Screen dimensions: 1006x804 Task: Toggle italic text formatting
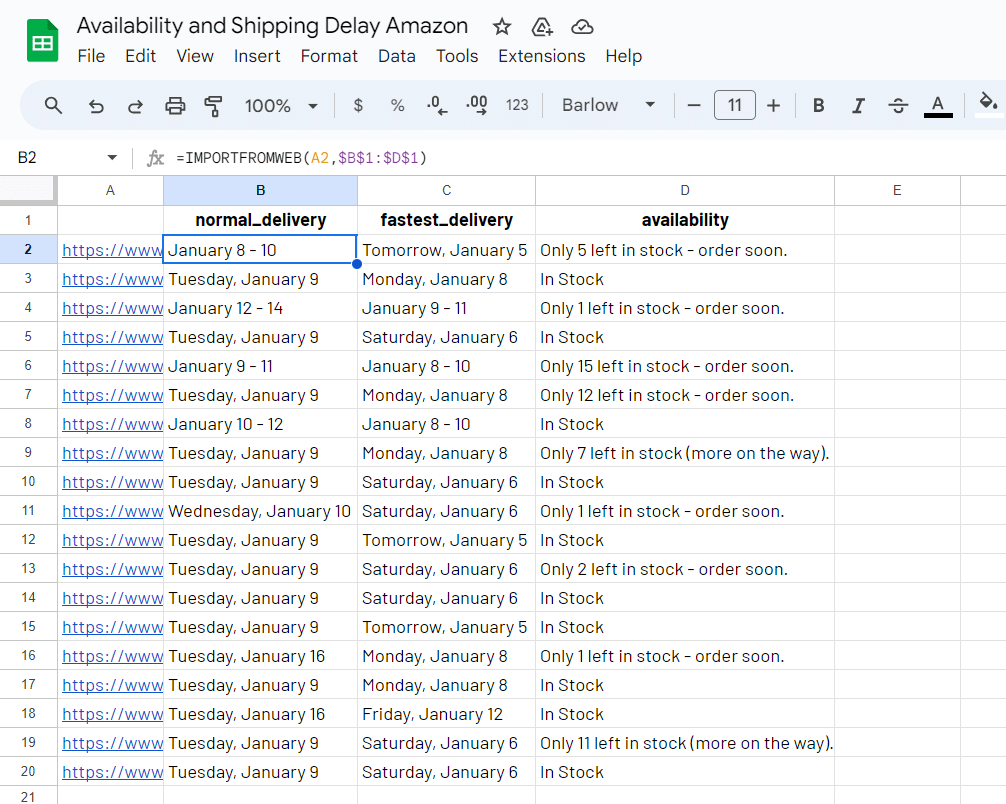point(857,106)
